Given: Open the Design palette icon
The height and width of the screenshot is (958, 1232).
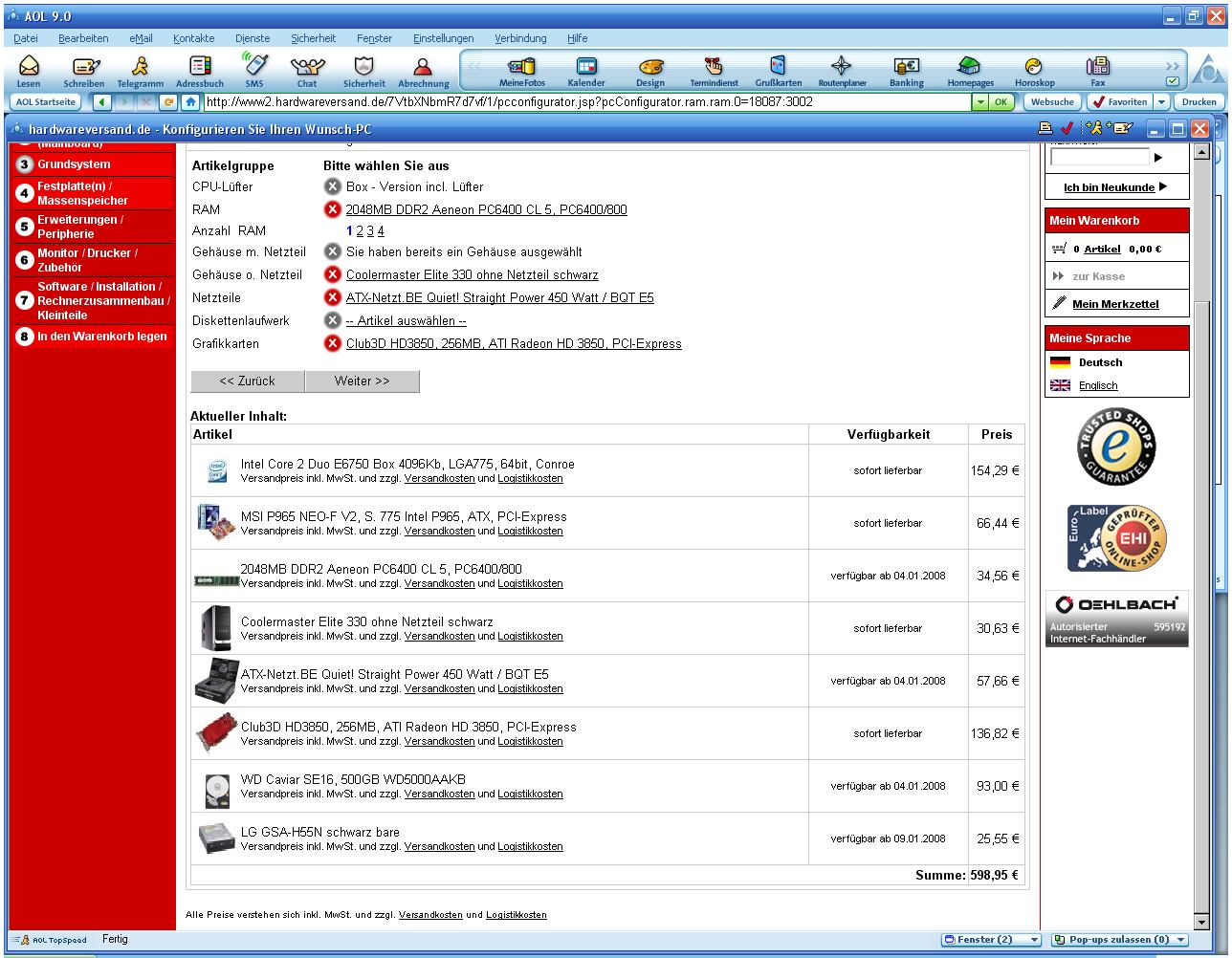Looking at the screenshot, I should pos(650,72).
